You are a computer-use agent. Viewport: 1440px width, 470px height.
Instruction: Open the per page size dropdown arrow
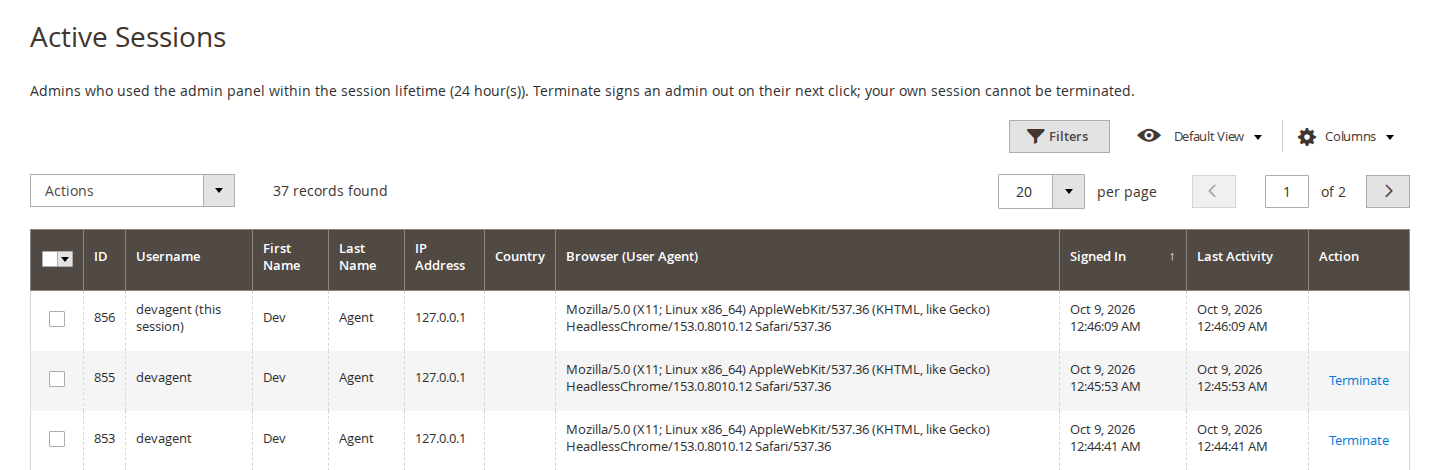tap(1068, 192)
